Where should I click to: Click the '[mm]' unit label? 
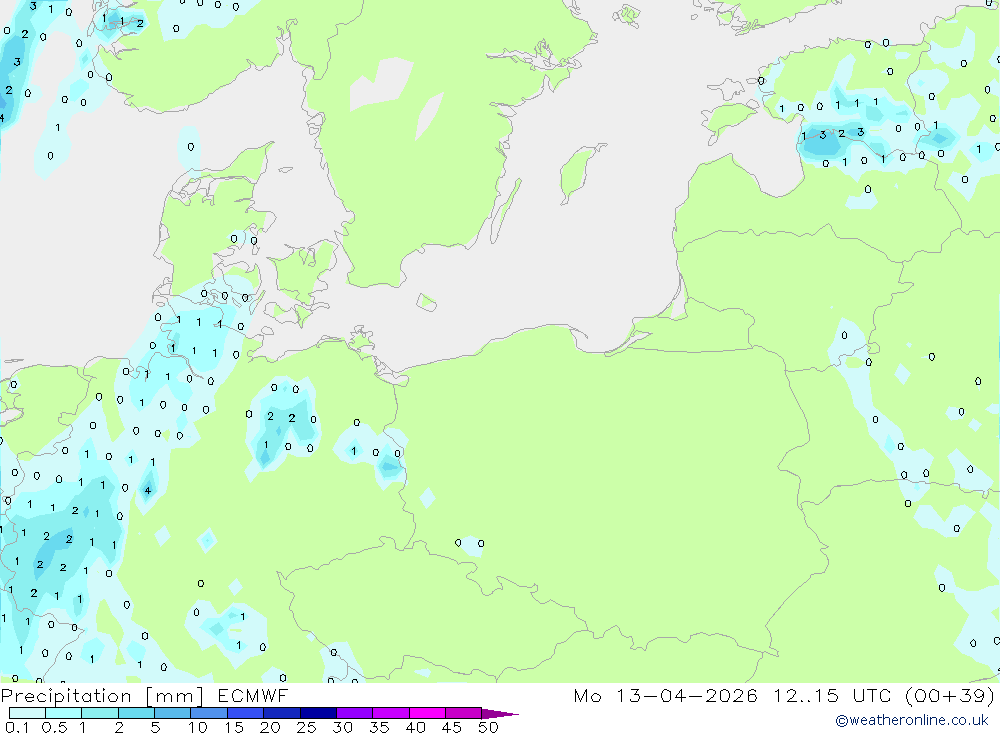175,696
